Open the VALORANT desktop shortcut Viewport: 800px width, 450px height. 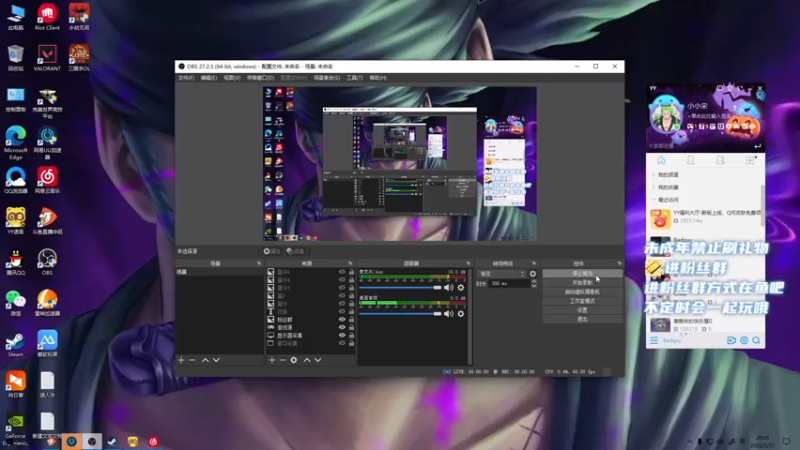[47, 57]
